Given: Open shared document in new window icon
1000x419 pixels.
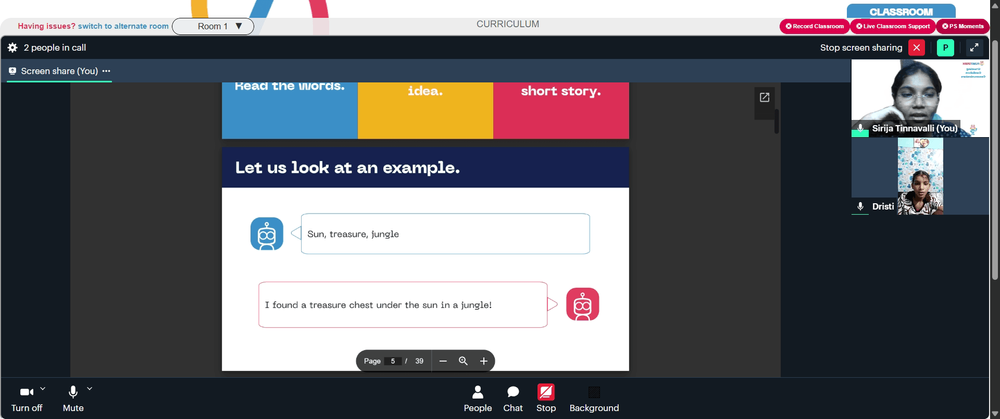Looking at the screenshot, I should pyautogui.click(x=764, y=98).
